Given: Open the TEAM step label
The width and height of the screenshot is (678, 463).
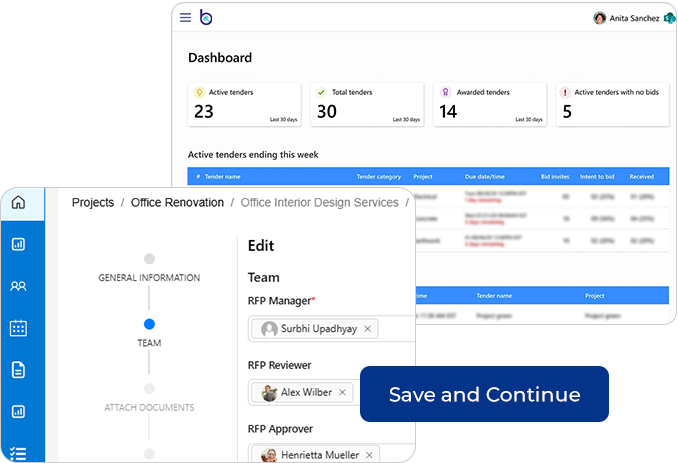Looking at the screenshot, I should 149,343.
